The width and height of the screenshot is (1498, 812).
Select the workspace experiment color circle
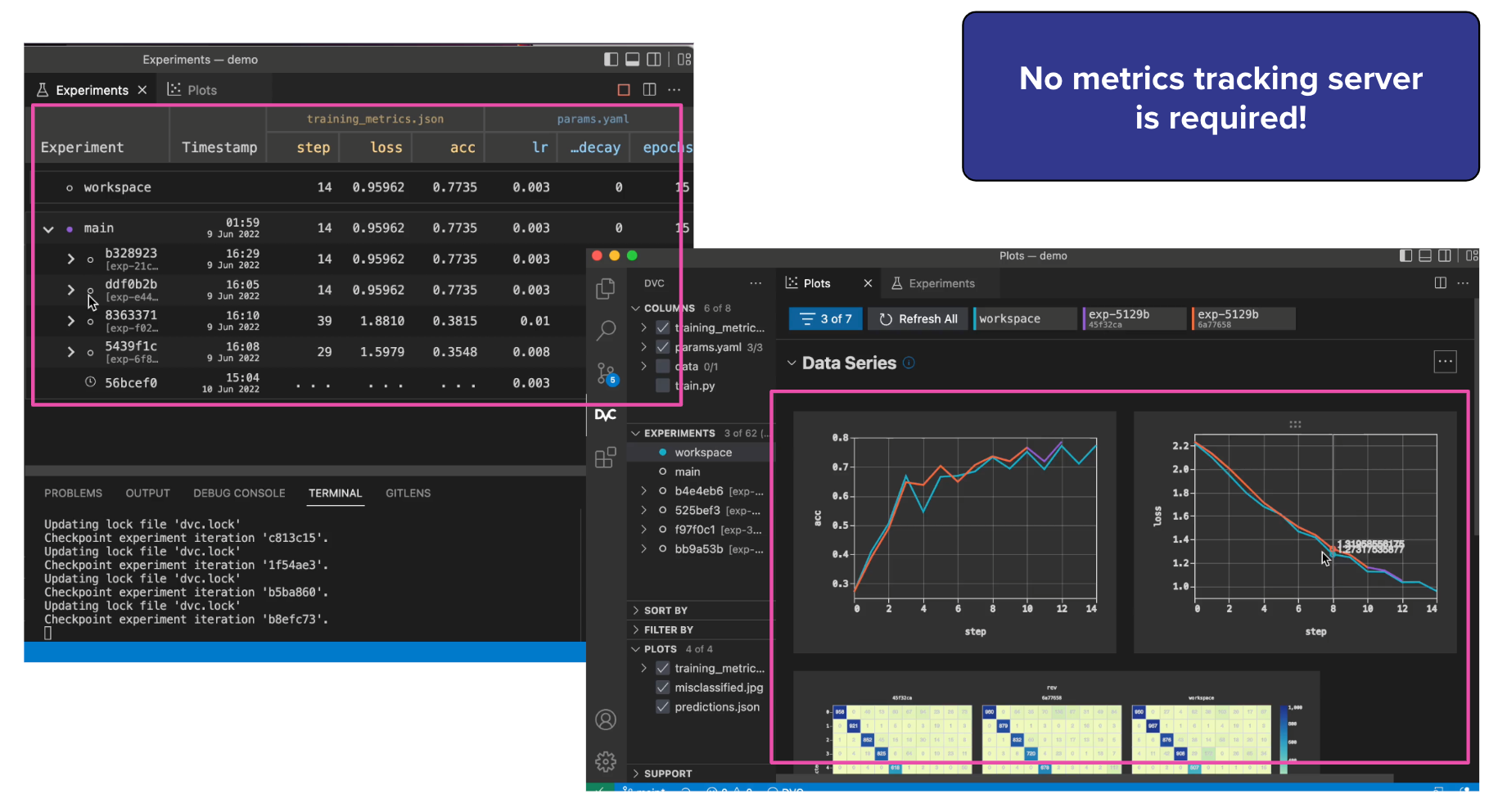pos(662,453)
